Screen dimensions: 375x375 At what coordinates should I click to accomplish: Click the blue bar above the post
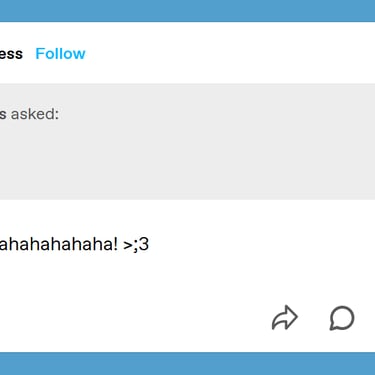coord(187,11)
